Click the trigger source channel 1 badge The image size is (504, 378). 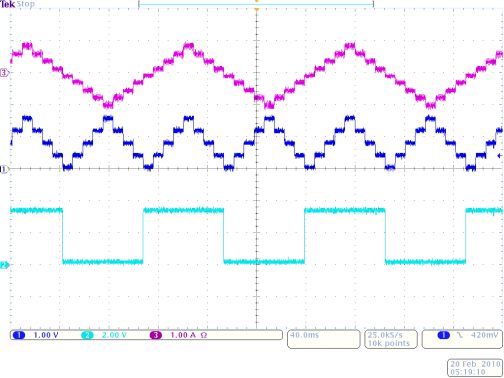click(x=444, y=335)
